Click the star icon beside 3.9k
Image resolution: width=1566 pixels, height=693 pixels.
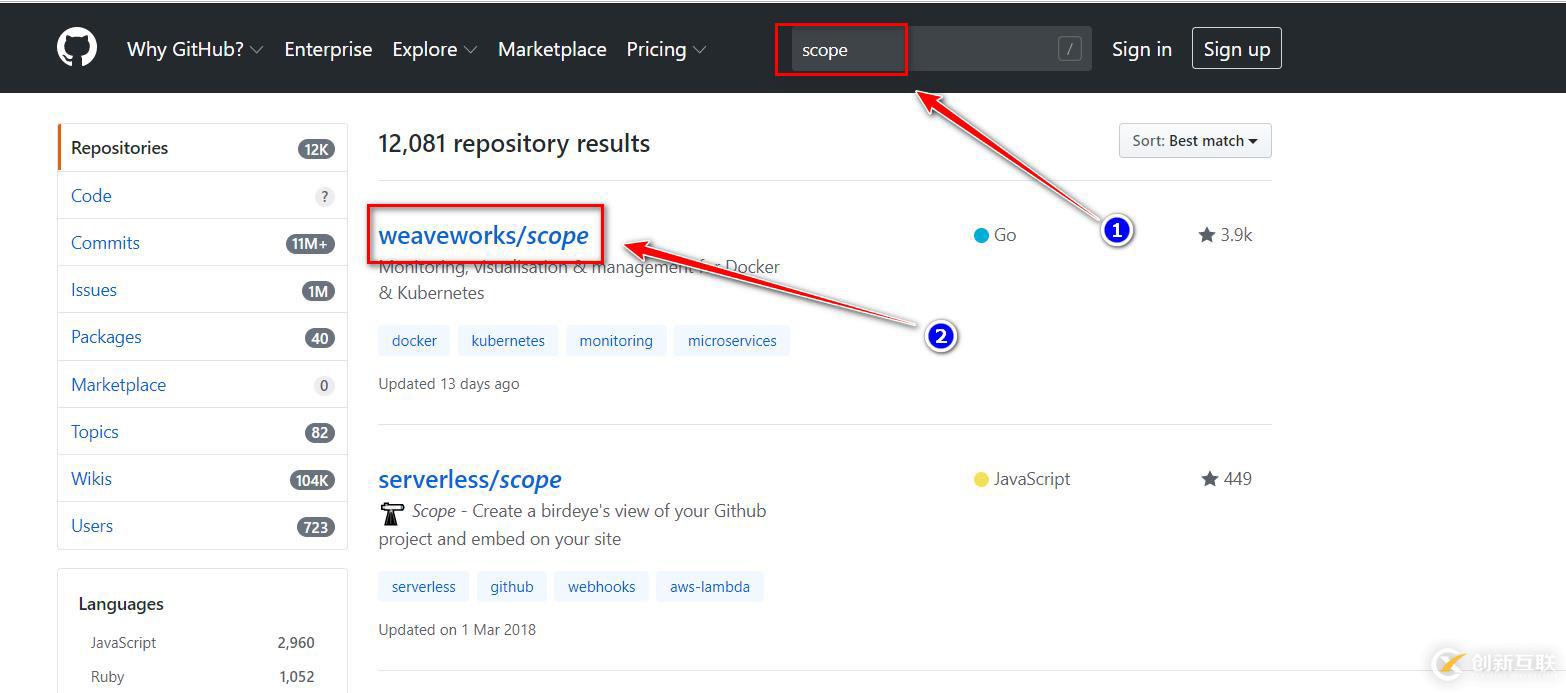tap(1207, 235)
